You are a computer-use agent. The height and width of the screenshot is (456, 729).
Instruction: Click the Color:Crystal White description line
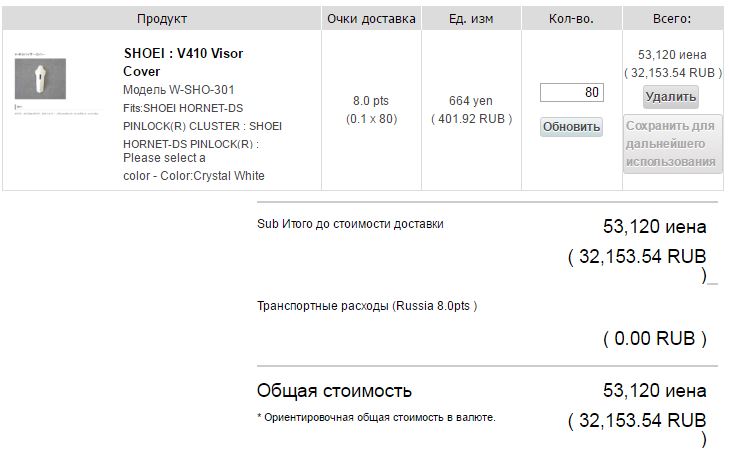[x=194, y=176]
